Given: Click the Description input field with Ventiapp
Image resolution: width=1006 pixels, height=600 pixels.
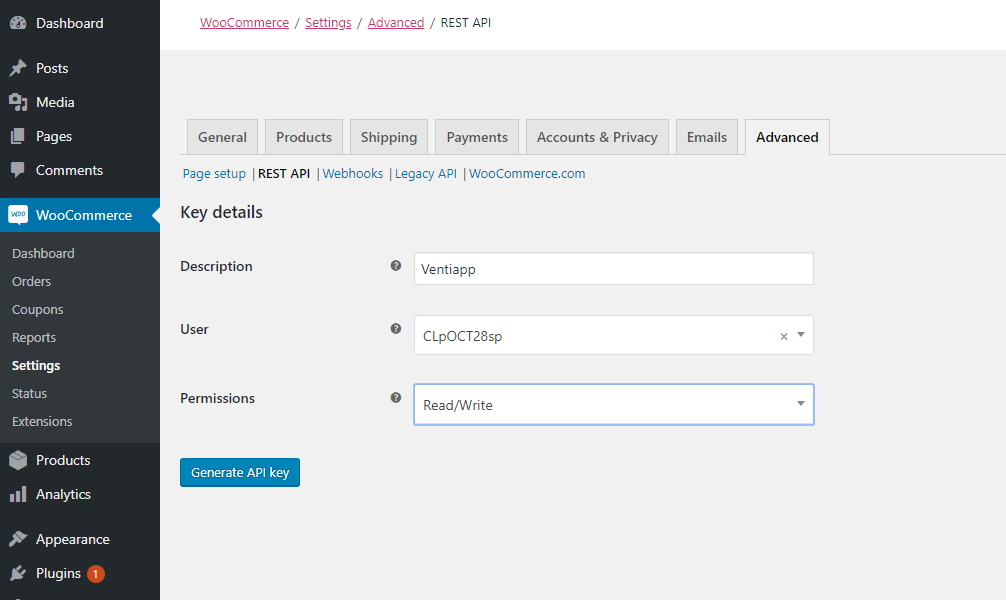Looking at the screenshot, I should tap(614, 269).
